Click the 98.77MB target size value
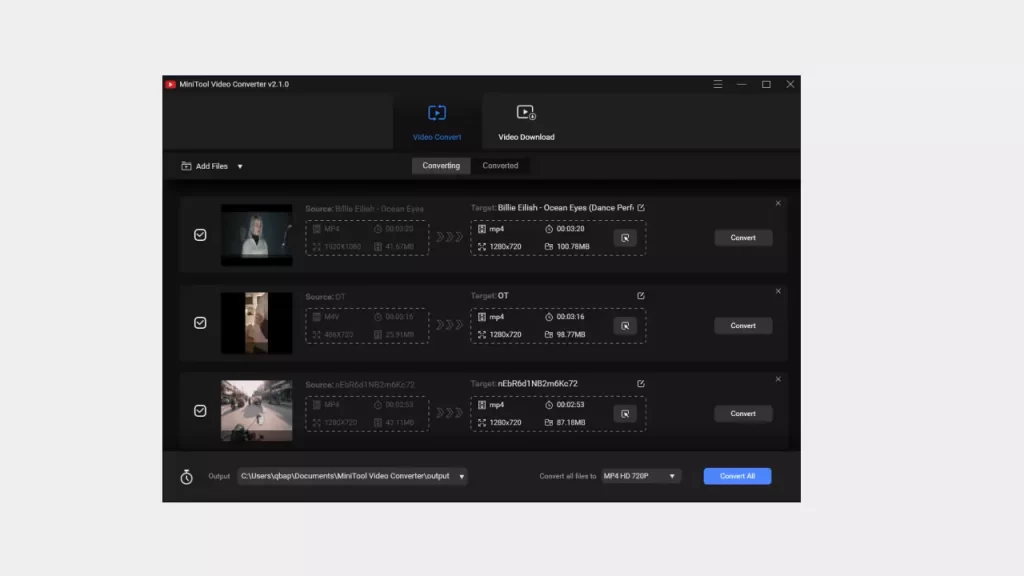The height and width of the screenshot is (576, 1024). pyautogui.click(x=571, y=335)
